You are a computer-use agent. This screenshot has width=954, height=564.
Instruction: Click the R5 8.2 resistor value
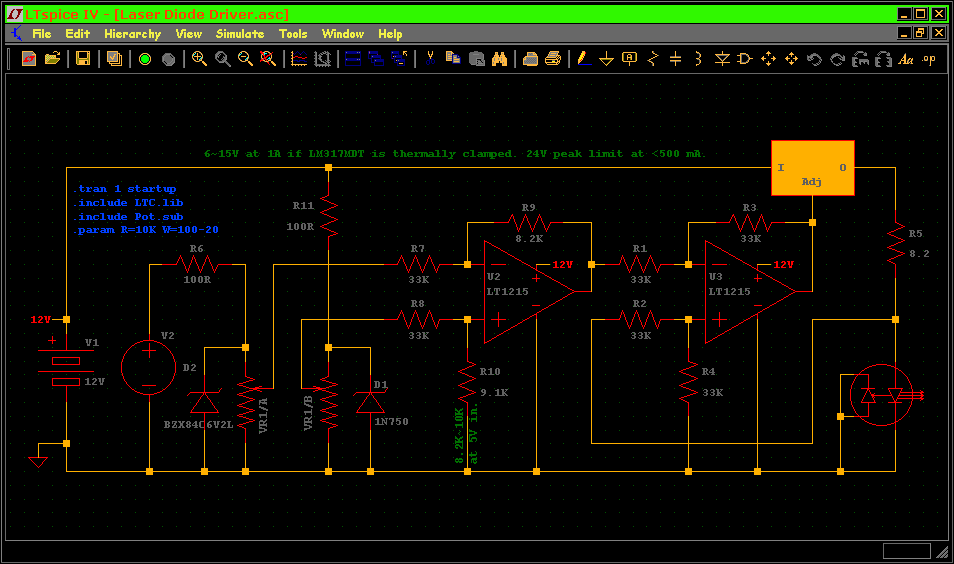pyautogui.click(x=919, y=254)
